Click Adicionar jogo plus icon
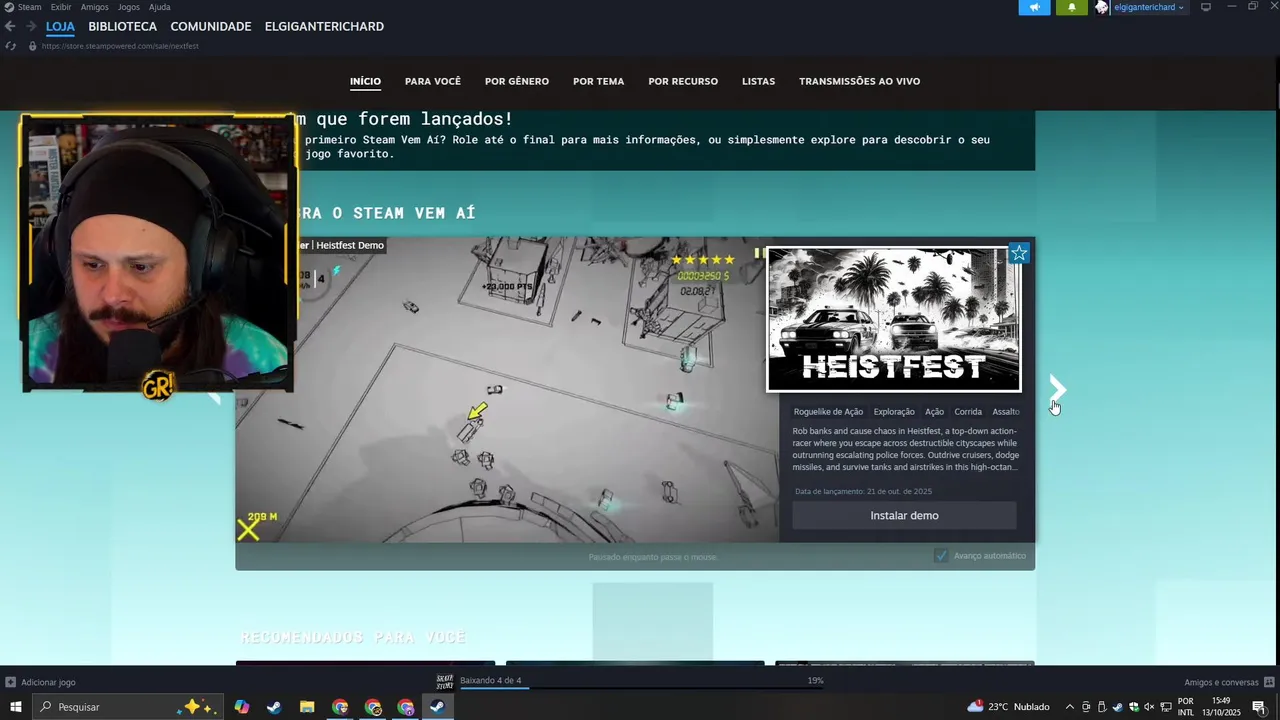The image size is (1280, 720). [x=10, y=682]
